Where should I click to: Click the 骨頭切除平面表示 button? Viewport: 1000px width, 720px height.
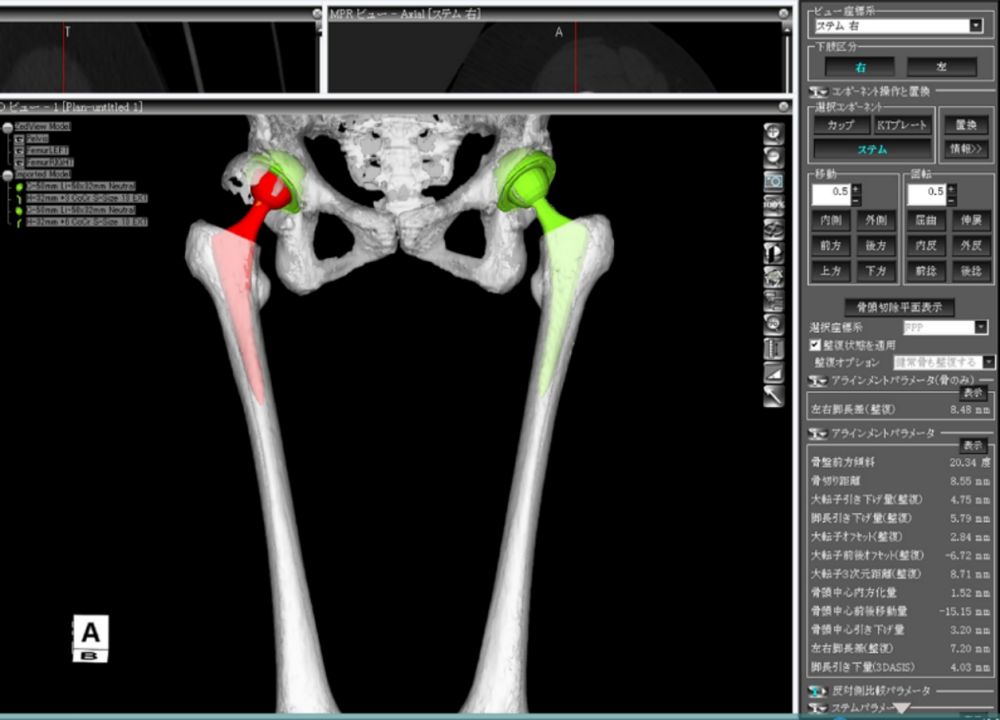899,307
